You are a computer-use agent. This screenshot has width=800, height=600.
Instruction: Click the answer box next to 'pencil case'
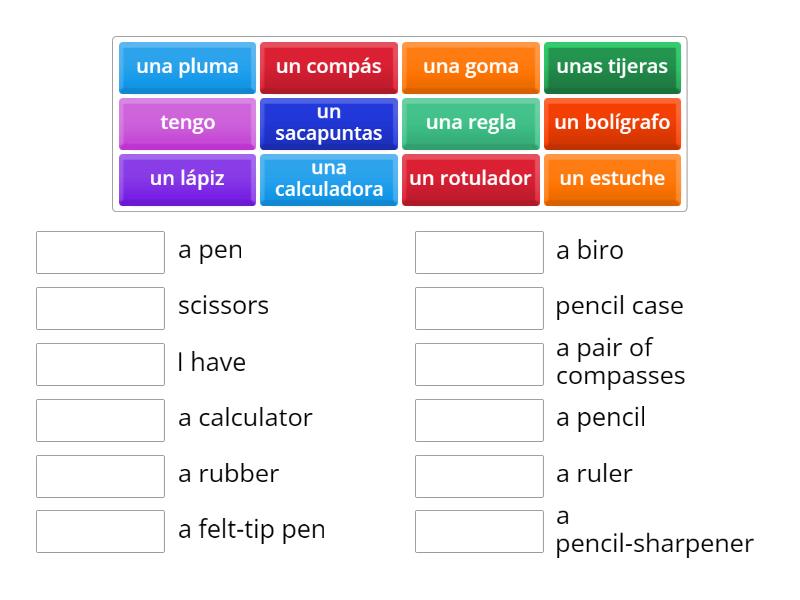pyautogui.click(x=478, y=308)
